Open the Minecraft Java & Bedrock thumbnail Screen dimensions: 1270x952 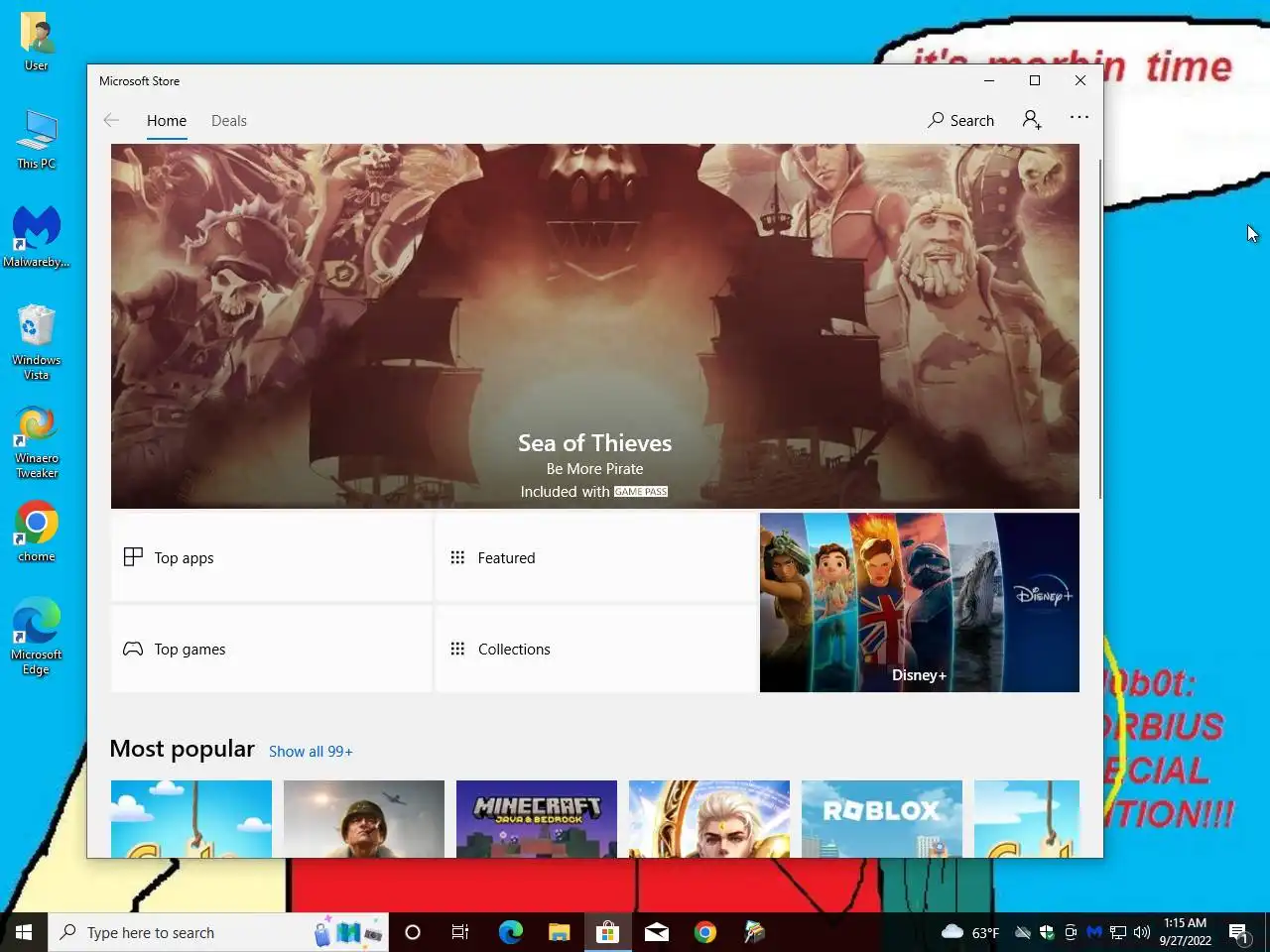pyautogui.click(x=537, y=819)
